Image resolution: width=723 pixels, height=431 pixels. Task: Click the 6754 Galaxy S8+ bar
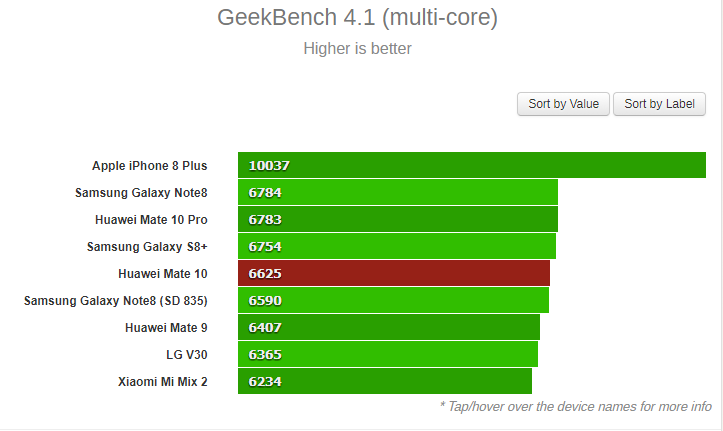click(397, 246)
